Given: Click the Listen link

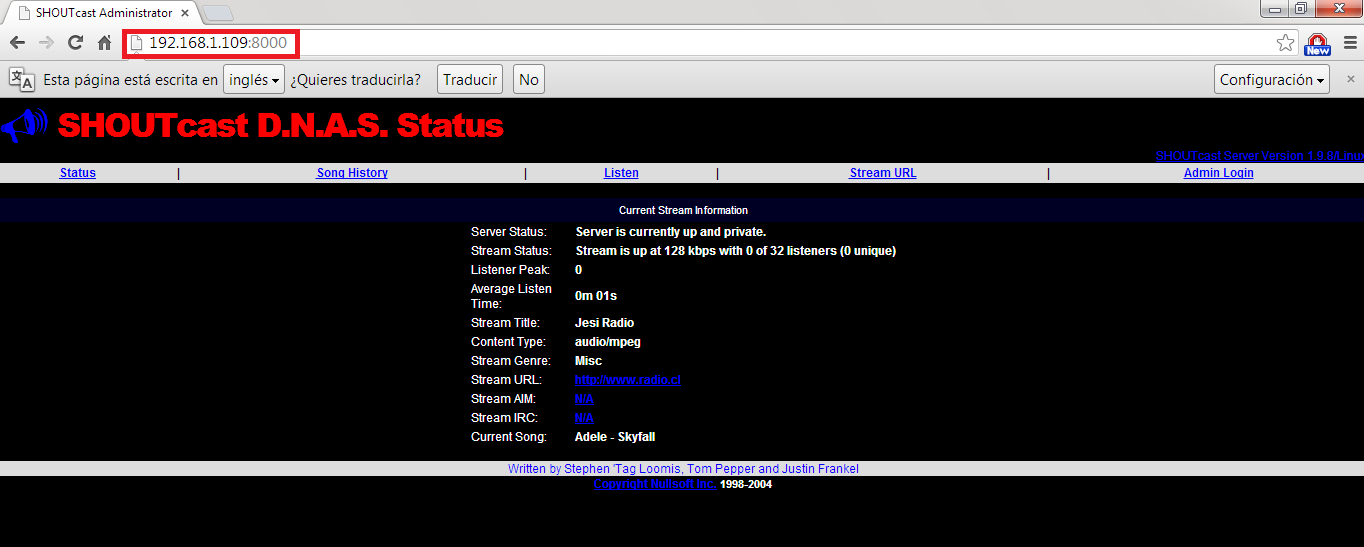Looking at the screenshot, I should coord(621,173).
